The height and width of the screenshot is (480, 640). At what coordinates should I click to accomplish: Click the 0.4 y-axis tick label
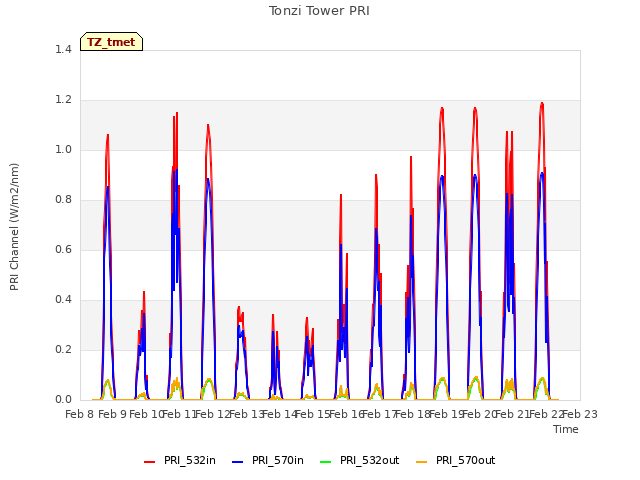point(63,300)
